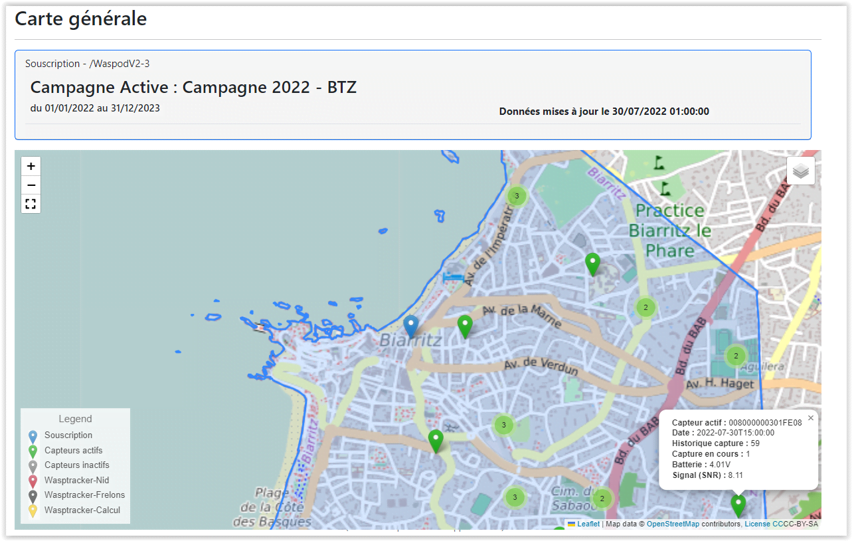Select green sensor pin left of Practice Biarritz

(x=593, y=264)
